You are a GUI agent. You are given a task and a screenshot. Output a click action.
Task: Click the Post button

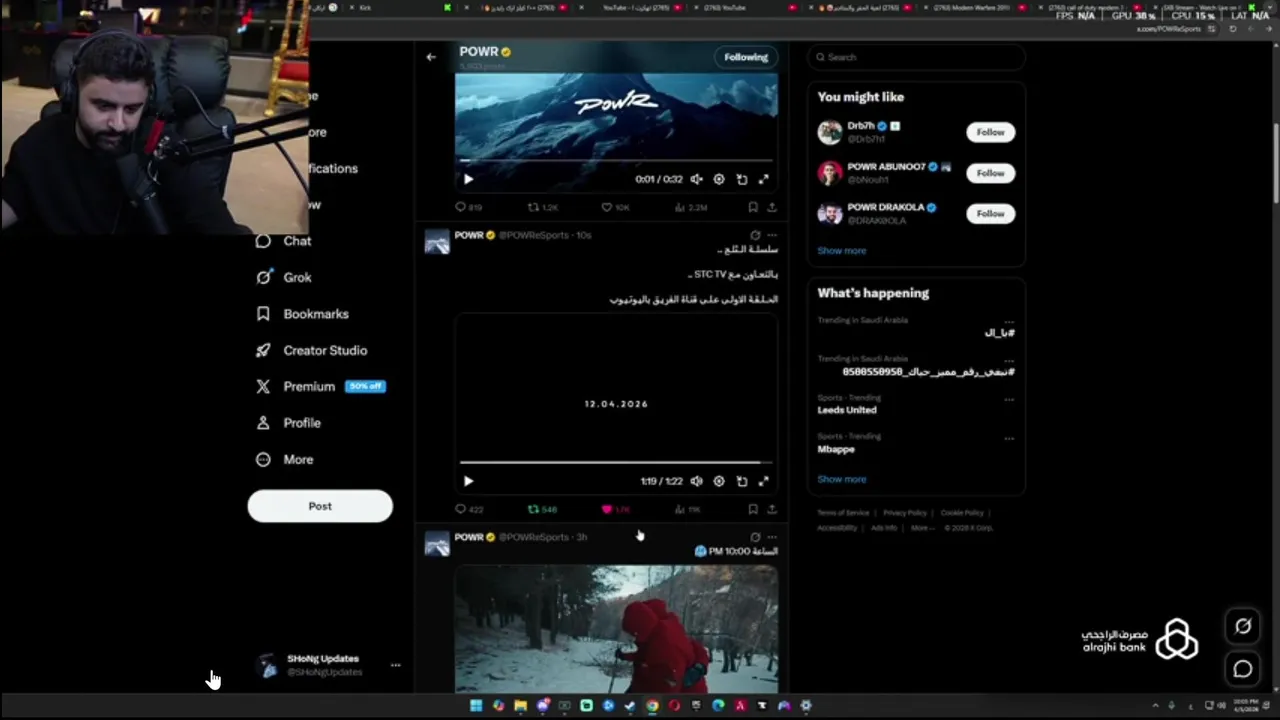[x=320, y=506]
